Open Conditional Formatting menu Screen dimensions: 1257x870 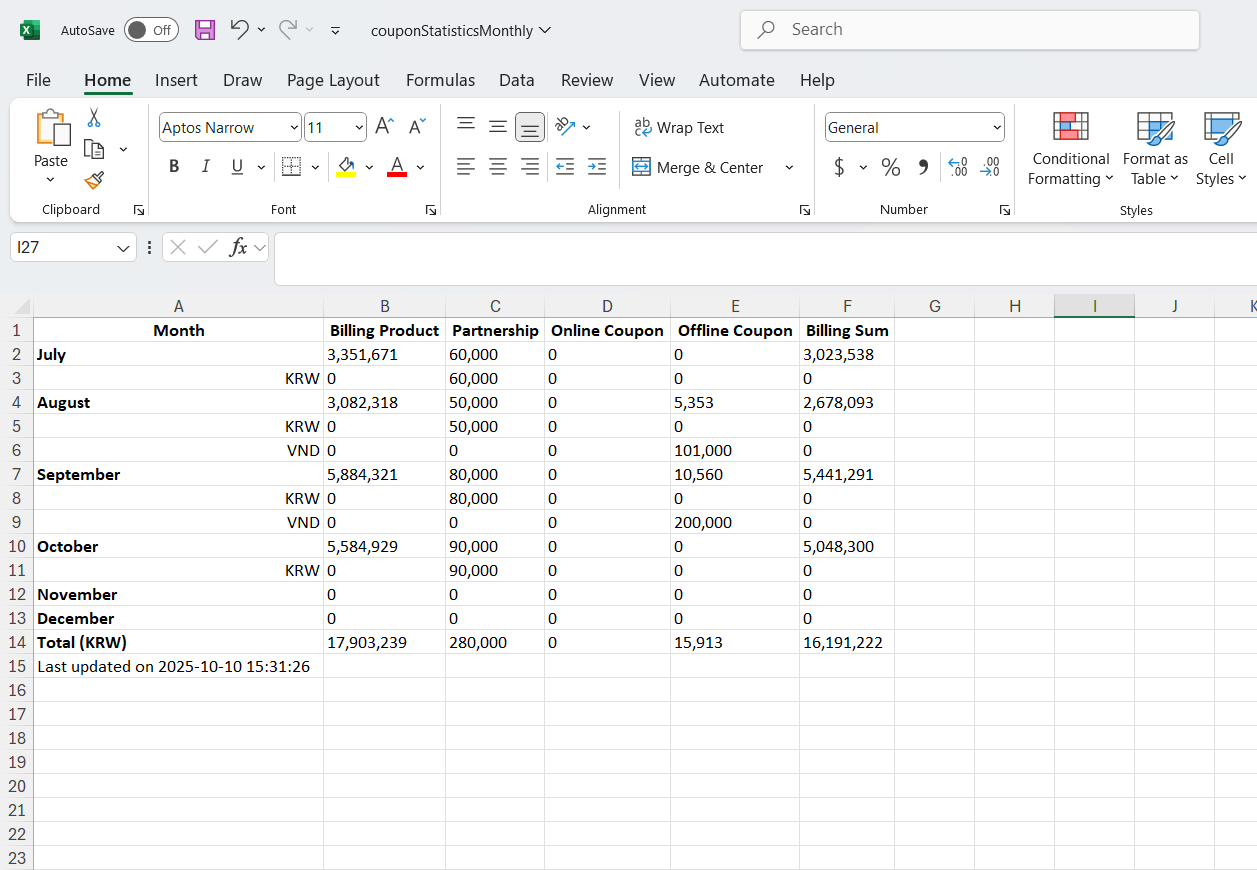(x=1070, y=148)
